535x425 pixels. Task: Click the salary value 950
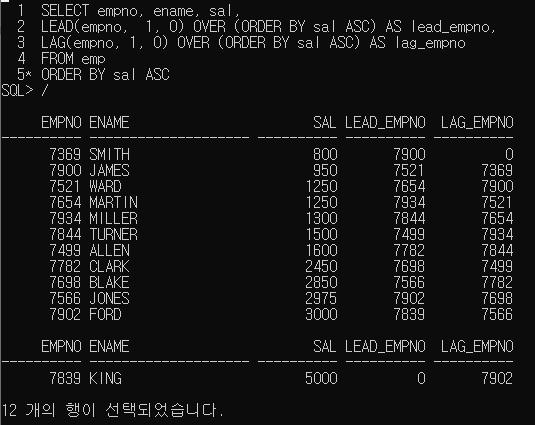coord(325,171)
